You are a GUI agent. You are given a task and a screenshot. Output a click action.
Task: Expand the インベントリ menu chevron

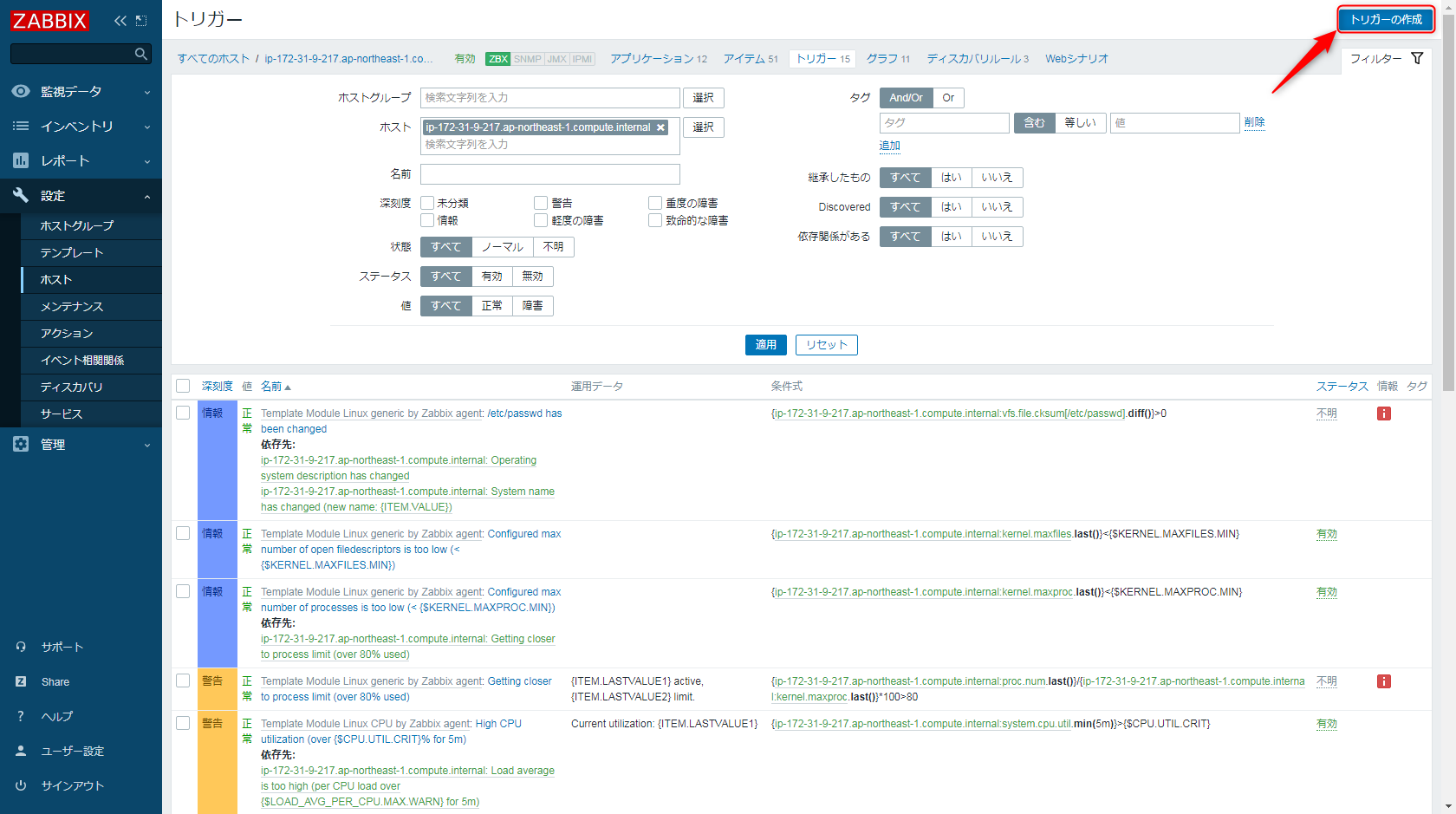click(x=146, y=127)
